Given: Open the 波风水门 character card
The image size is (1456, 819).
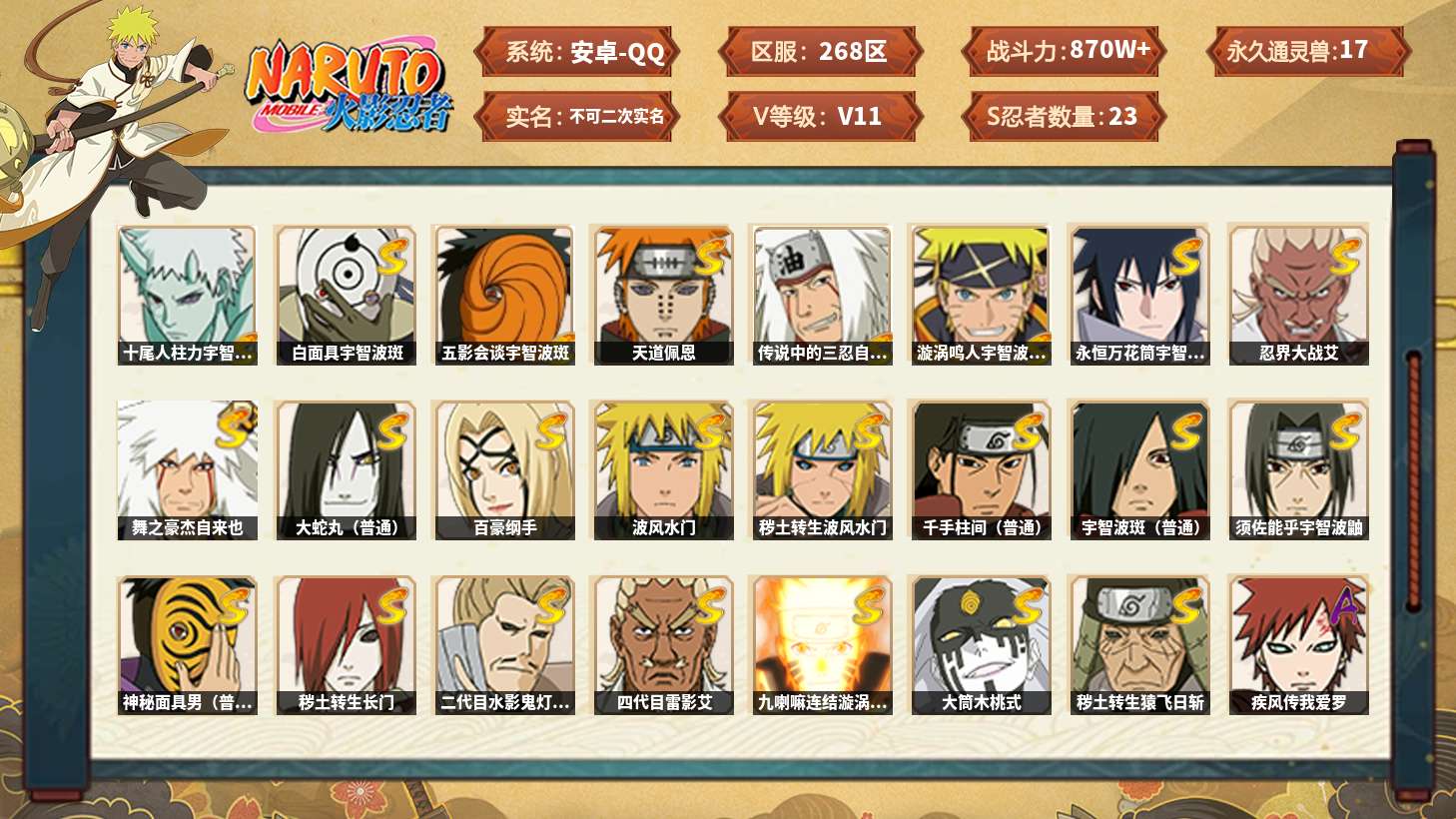Looking at the screenshot, I should coord(664,469).
